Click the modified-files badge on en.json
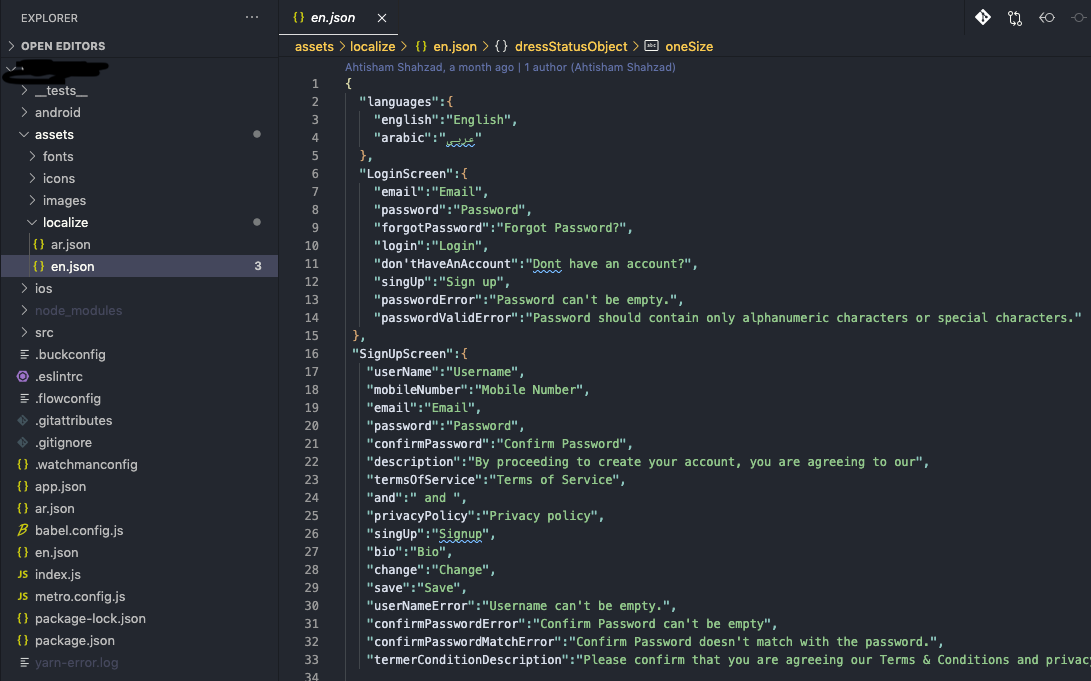The image size is (1091, 681). coord(258,266)
